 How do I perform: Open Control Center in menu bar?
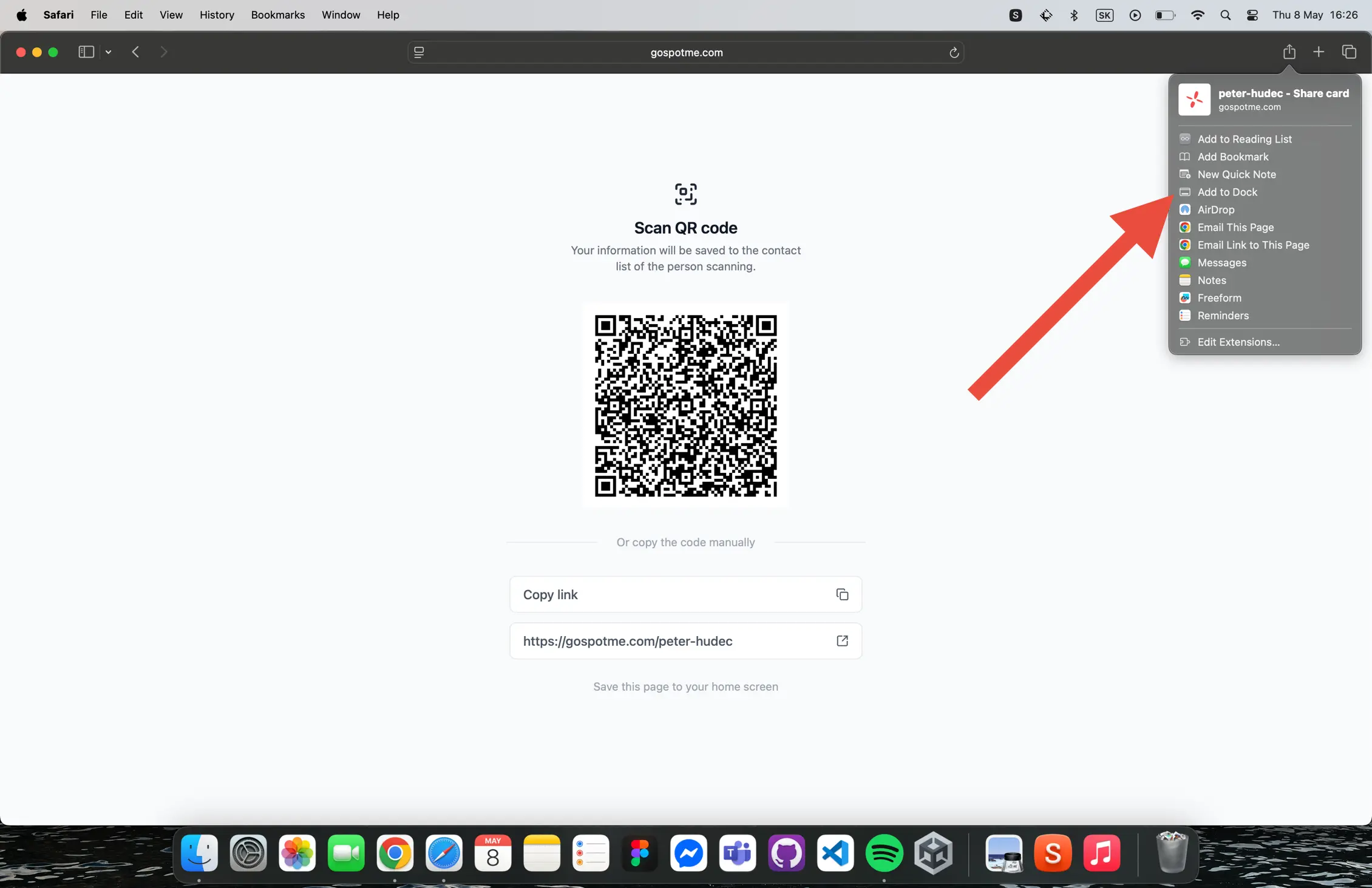pos(1252,15)
